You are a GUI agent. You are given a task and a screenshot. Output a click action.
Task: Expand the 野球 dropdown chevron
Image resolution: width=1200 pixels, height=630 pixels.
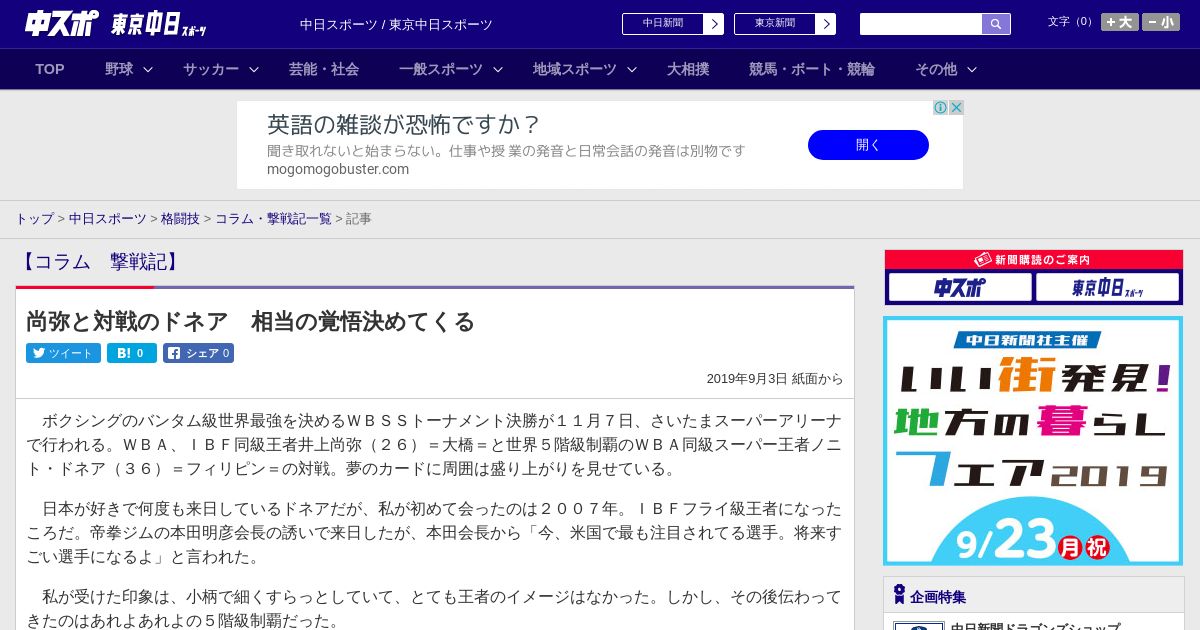[x=148, y=69]
